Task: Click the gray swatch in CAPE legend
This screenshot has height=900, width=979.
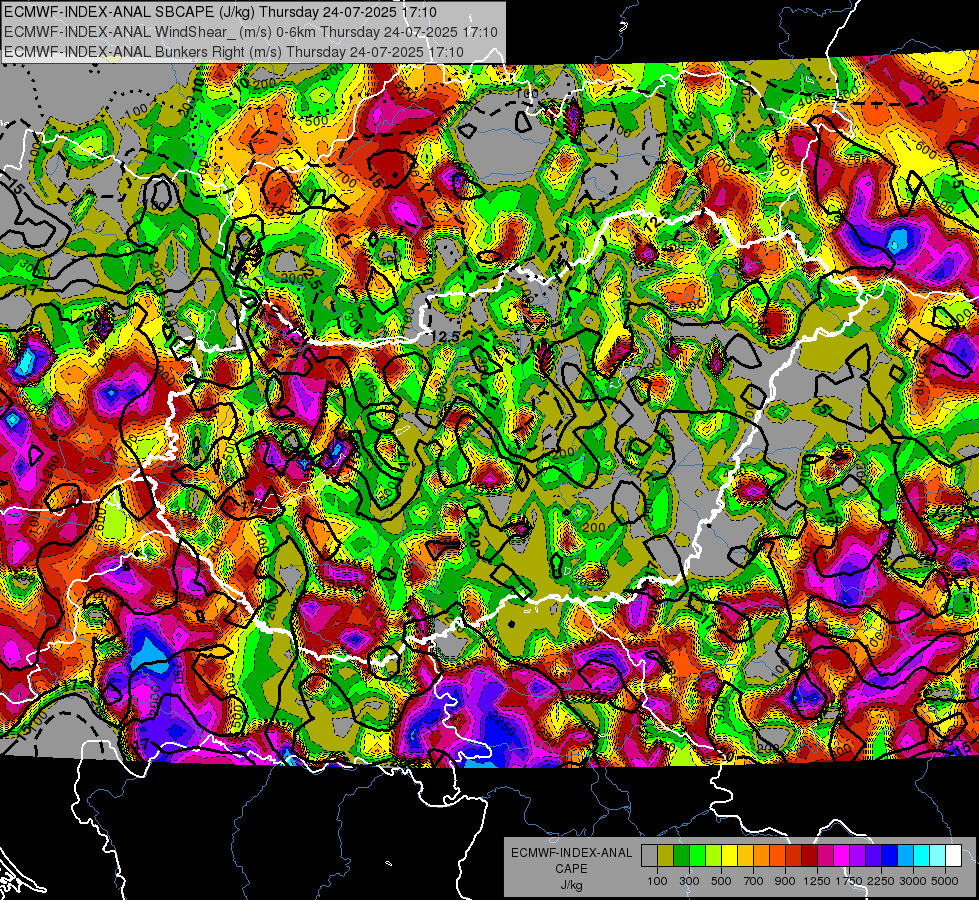Action: click(x=649, y=856)
